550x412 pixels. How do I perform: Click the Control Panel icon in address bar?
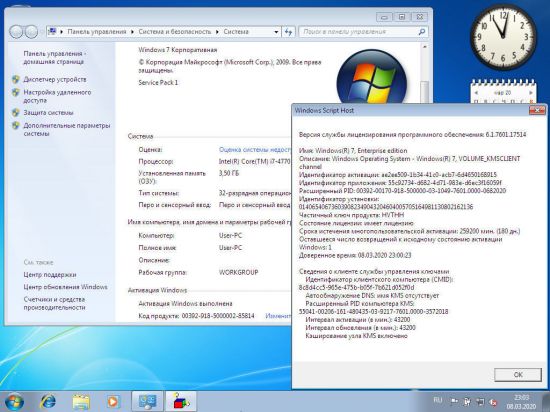pyautogui.click(x=52, y=32)
